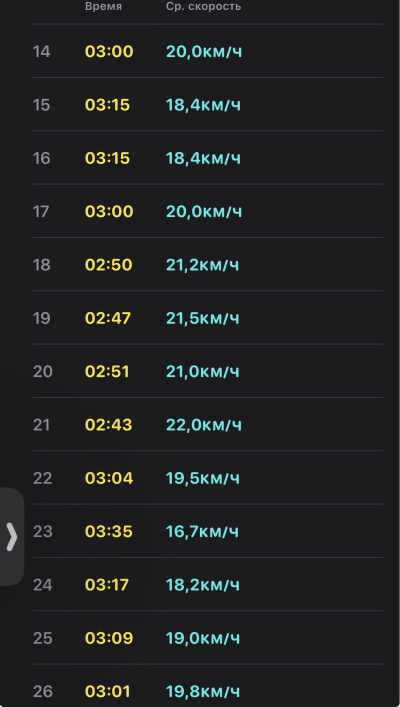Select split 25 time 03:09
This screenshot has width=400, height=707.
pyautogui.click(x=109, y=638)
